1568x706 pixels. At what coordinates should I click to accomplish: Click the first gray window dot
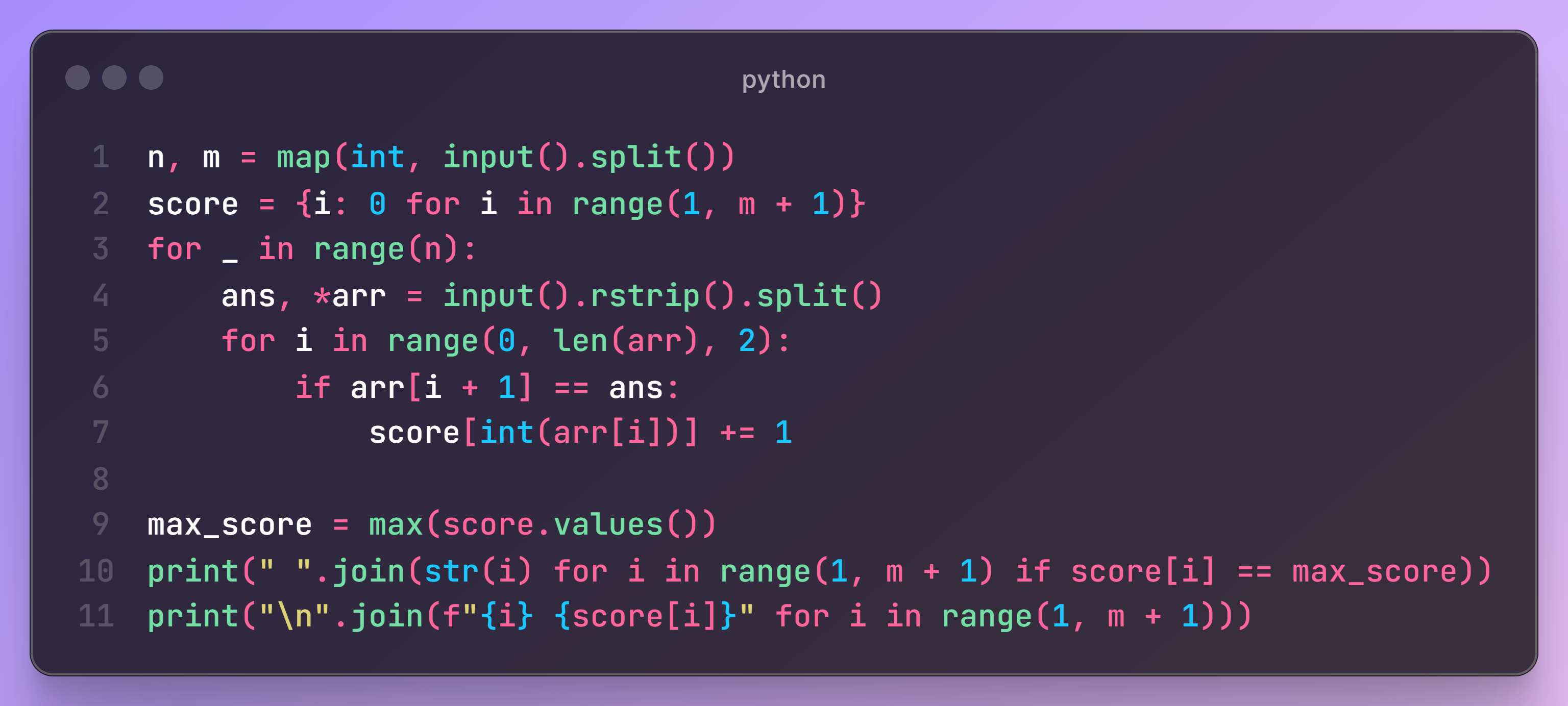click(77, 78)
